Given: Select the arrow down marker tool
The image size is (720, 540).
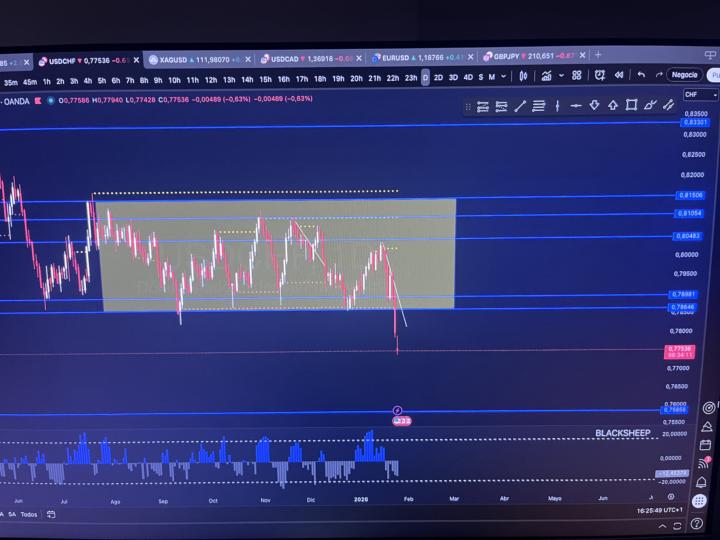Looking at the screenshot, I should tap(594, 106).
